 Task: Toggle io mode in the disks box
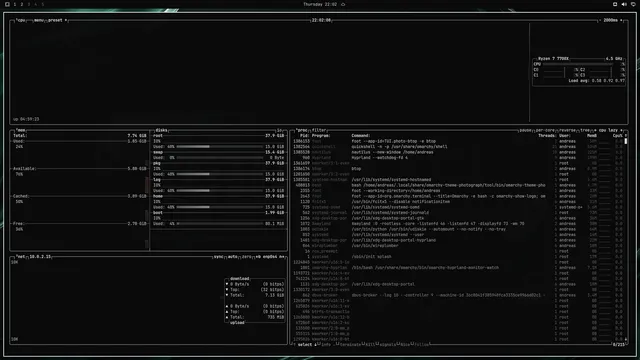(280, 130)
